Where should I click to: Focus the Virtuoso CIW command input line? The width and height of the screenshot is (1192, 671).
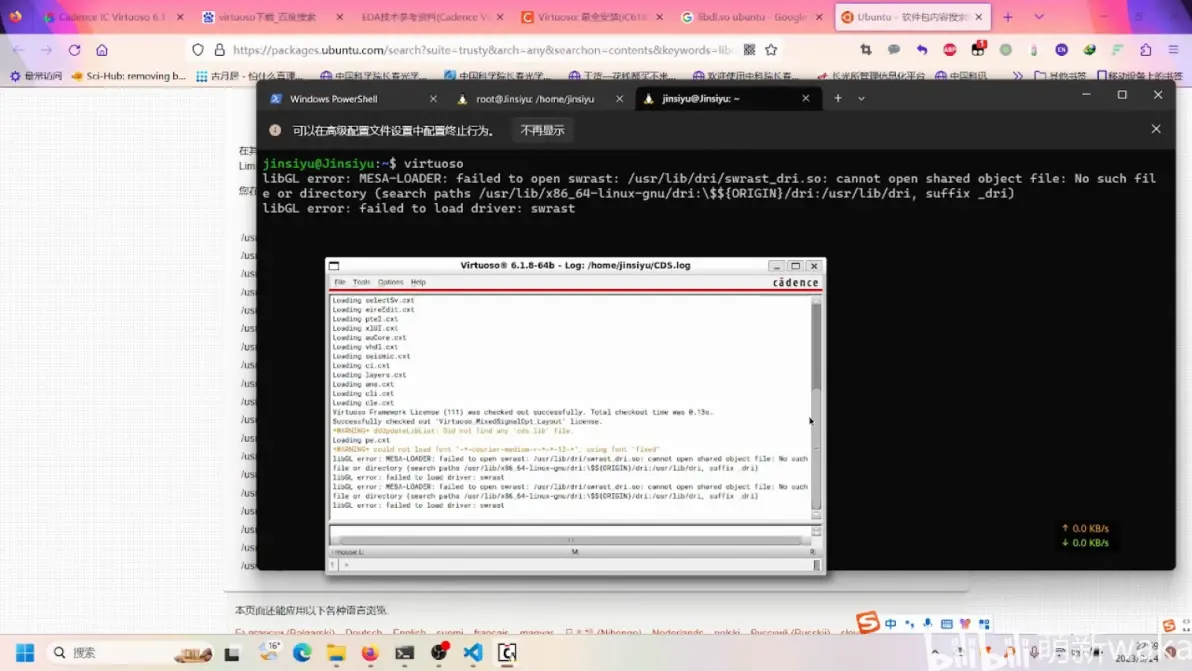click(576, 565)
